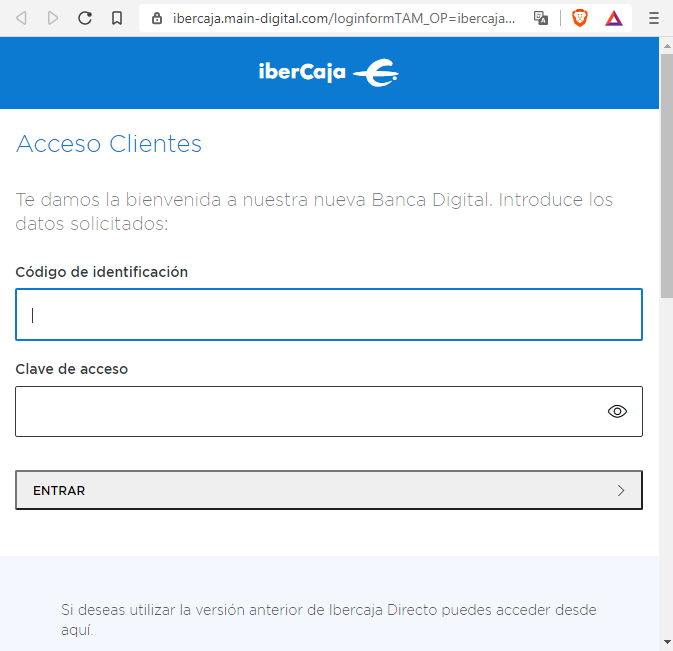Open the browser hamburger menu
This screenshot has height=651, width=673.
coord(653,18)
